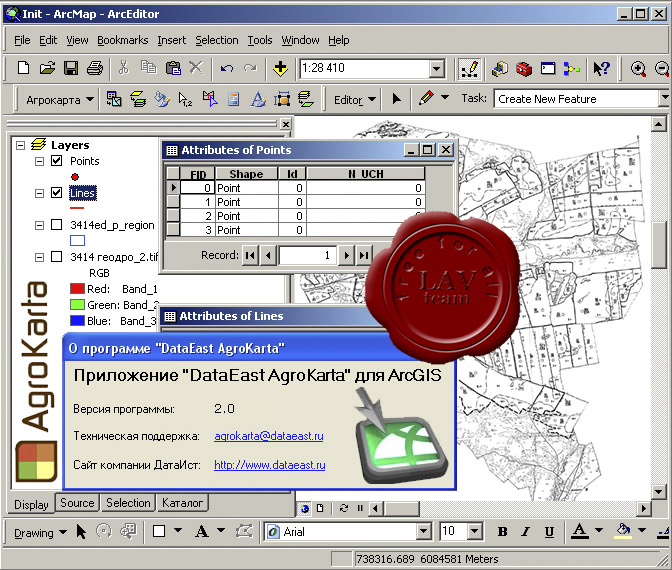The image size is (672, 570).
Task: Click the Record number input field
Action: coord(307,255)
